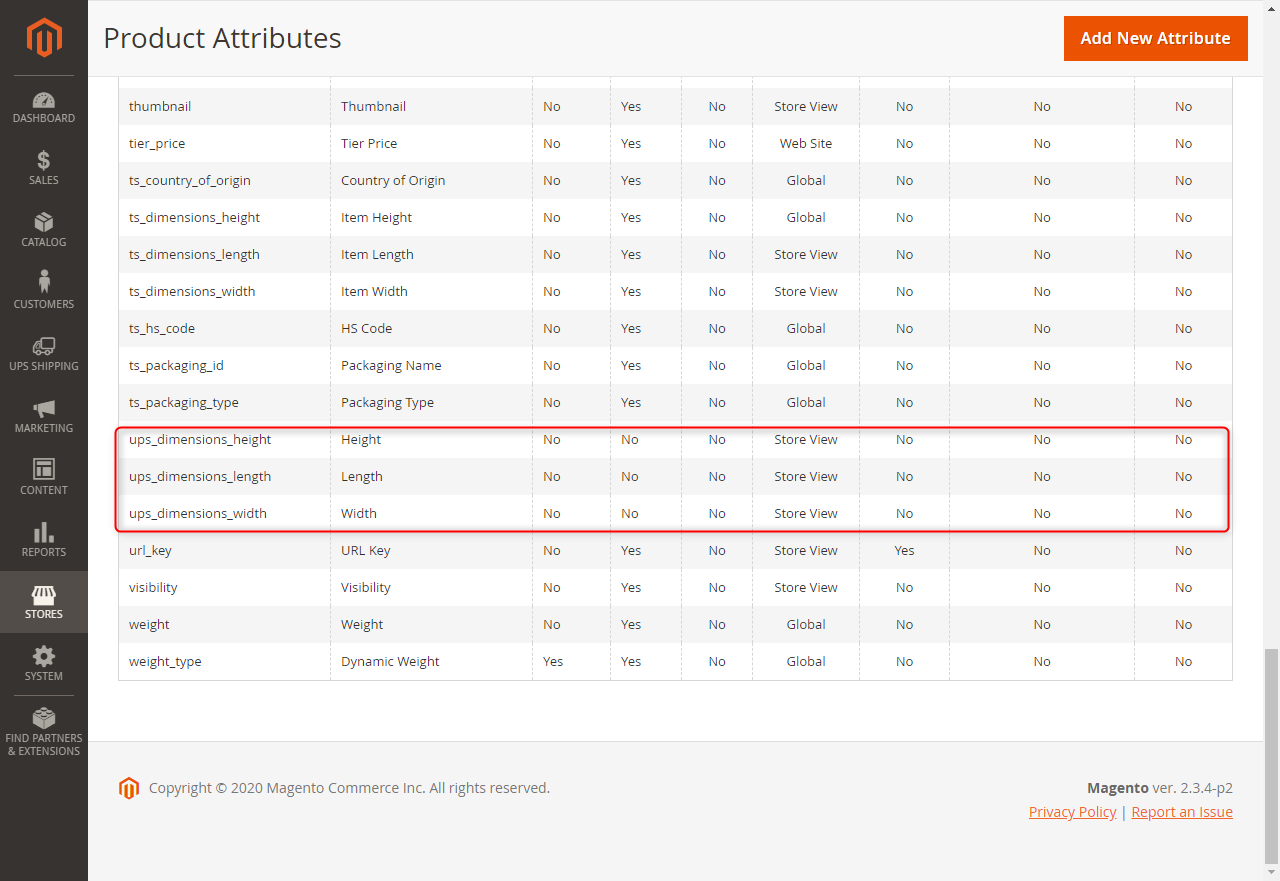Click the Packaging Type label
Viewport: 1280px width, 881px height.
[388, 402]
